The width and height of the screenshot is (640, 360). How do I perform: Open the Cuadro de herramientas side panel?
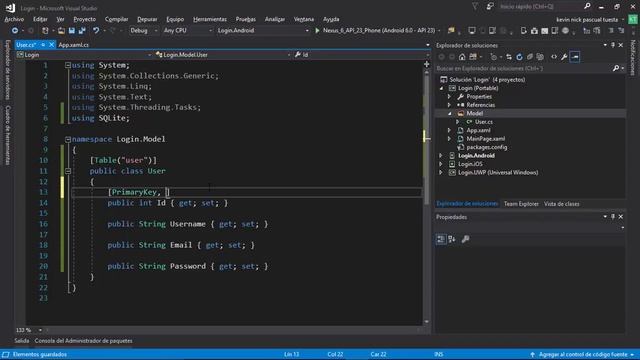point(8,135)
